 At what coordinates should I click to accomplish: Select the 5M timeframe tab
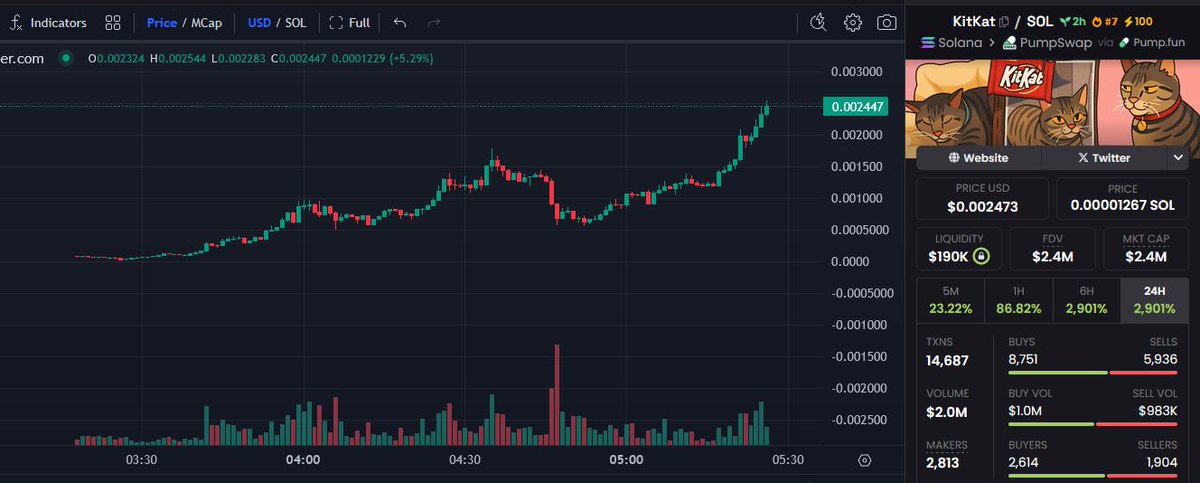pyautogui.click(x=950, y=299)
